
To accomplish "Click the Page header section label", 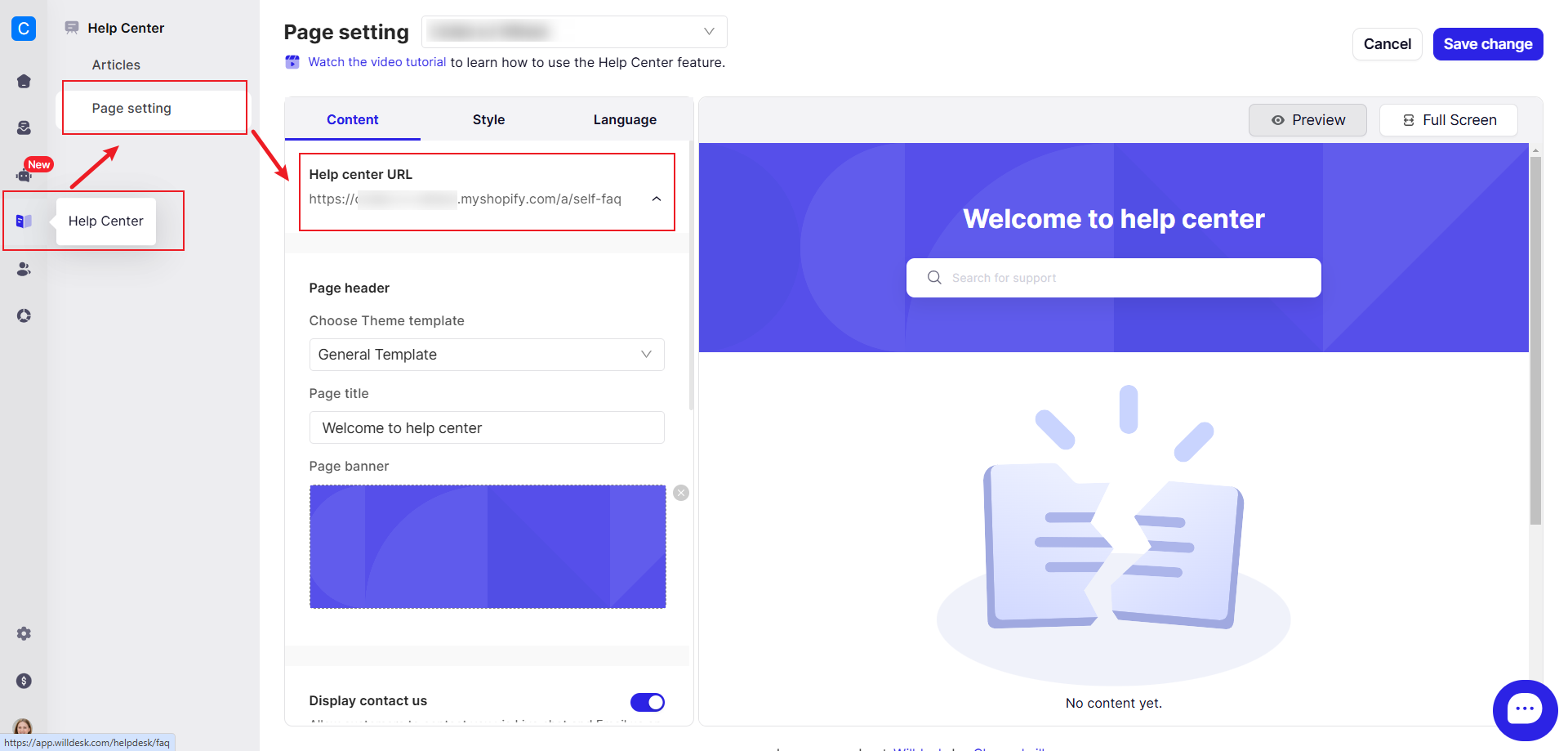I will [350, 288].
